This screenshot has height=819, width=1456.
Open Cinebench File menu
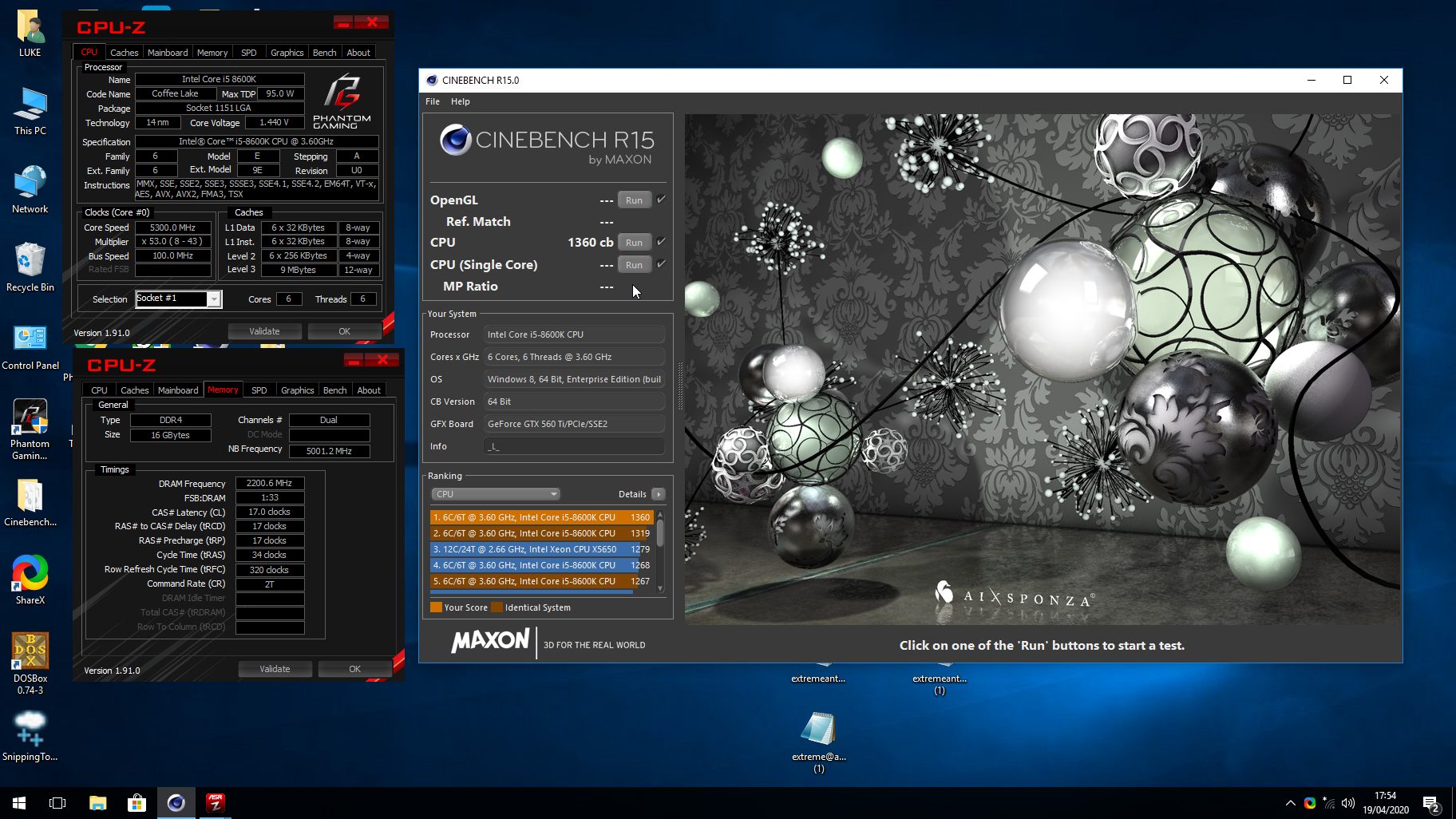pos(433,101)
